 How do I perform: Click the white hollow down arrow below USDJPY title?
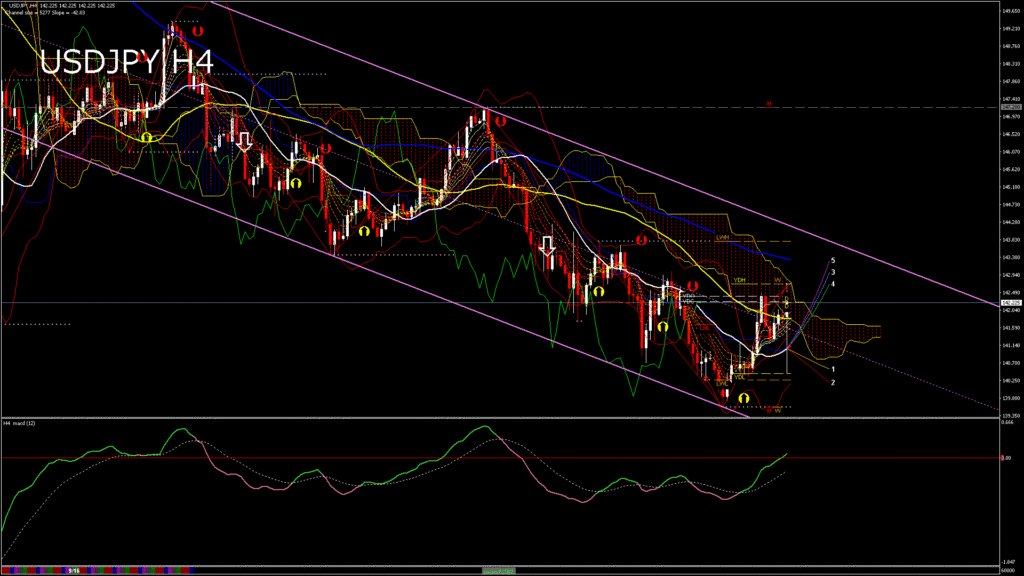243,141
